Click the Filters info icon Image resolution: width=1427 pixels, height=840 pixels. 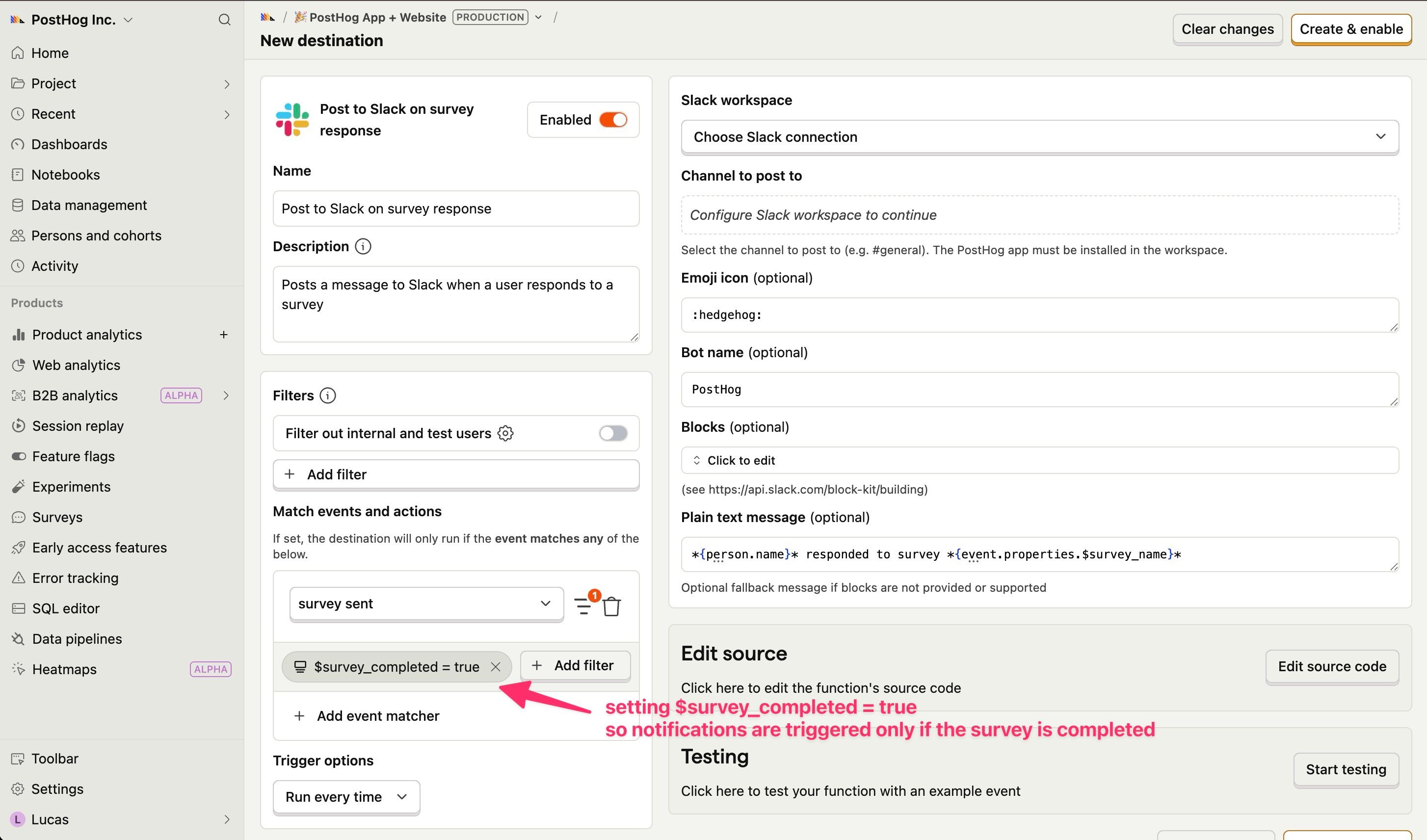[x=327, y=395]
